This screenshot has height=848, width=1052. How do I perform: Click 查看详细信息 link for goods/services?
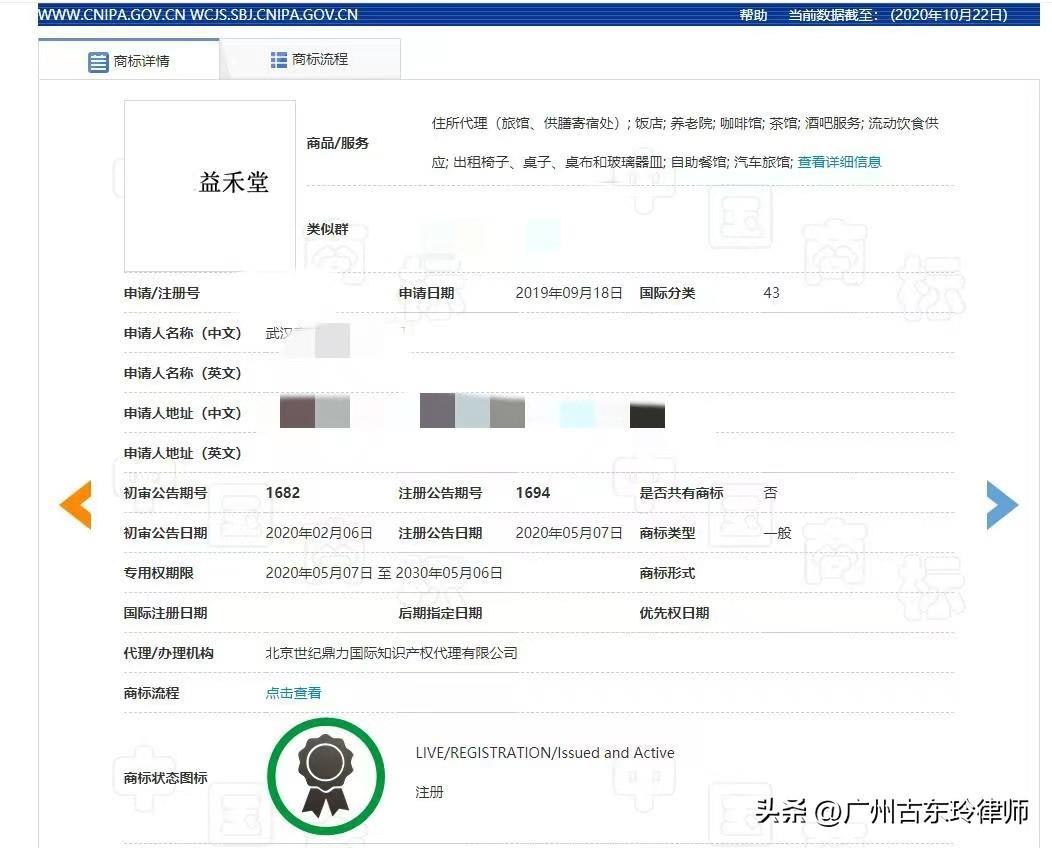(839, 162)
